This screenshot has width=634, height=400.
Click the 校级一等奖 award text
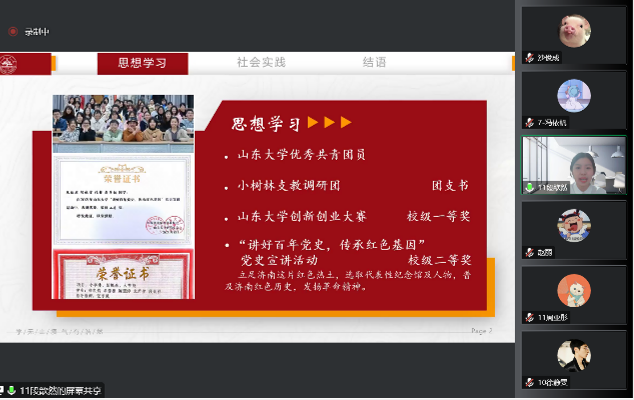point(438,216)
